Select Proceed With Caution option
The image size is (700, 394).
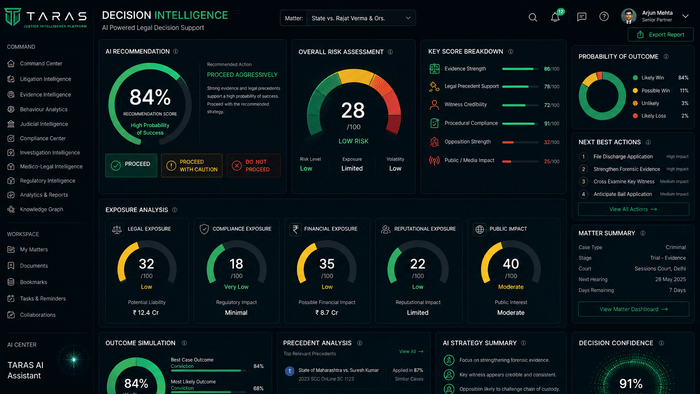click(192, 165)
